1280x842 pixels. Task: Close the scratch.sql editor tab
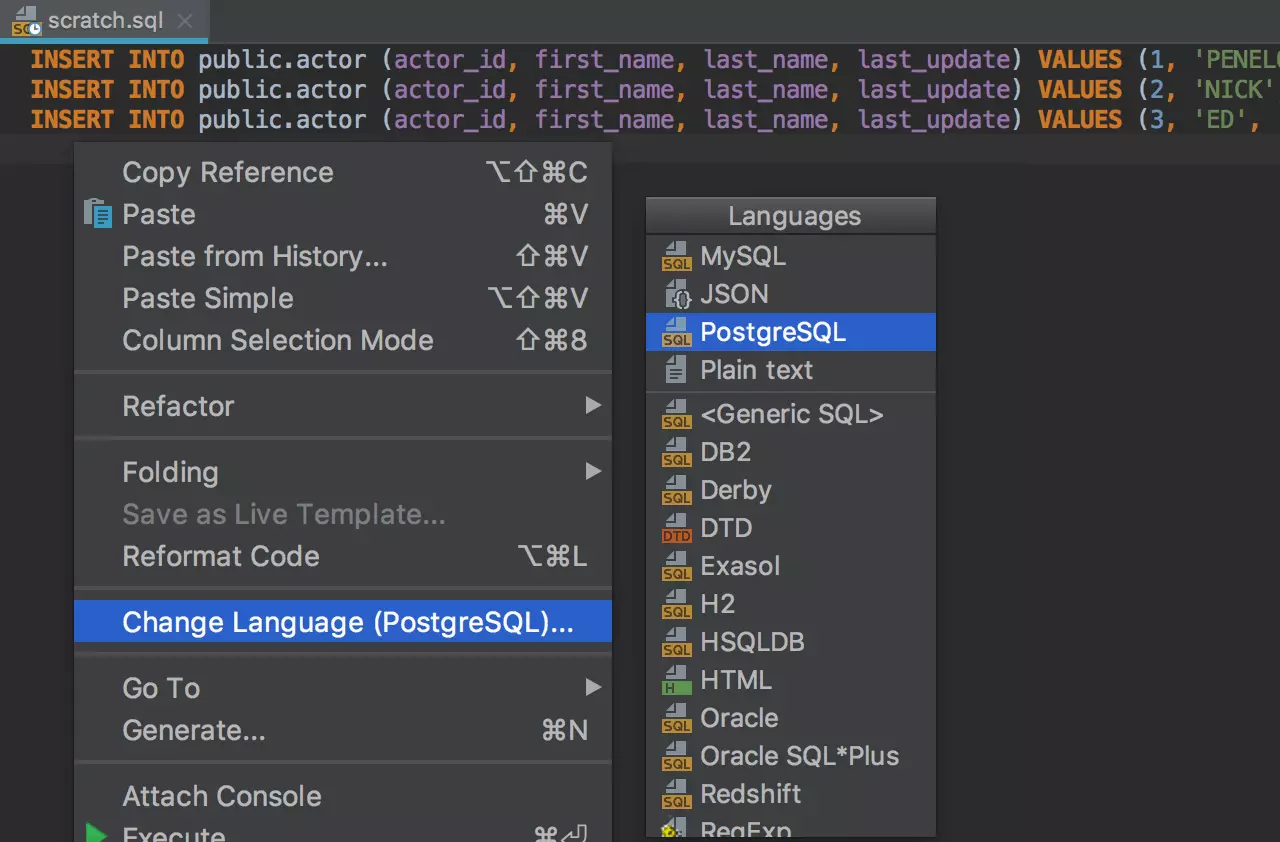(x=185, y=21)
